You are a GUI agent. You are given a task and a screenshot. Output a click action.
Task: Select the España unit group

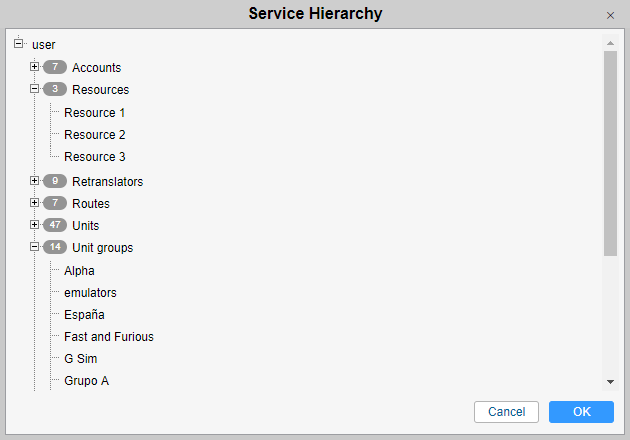pyautogui.click(x=84, y=315)
